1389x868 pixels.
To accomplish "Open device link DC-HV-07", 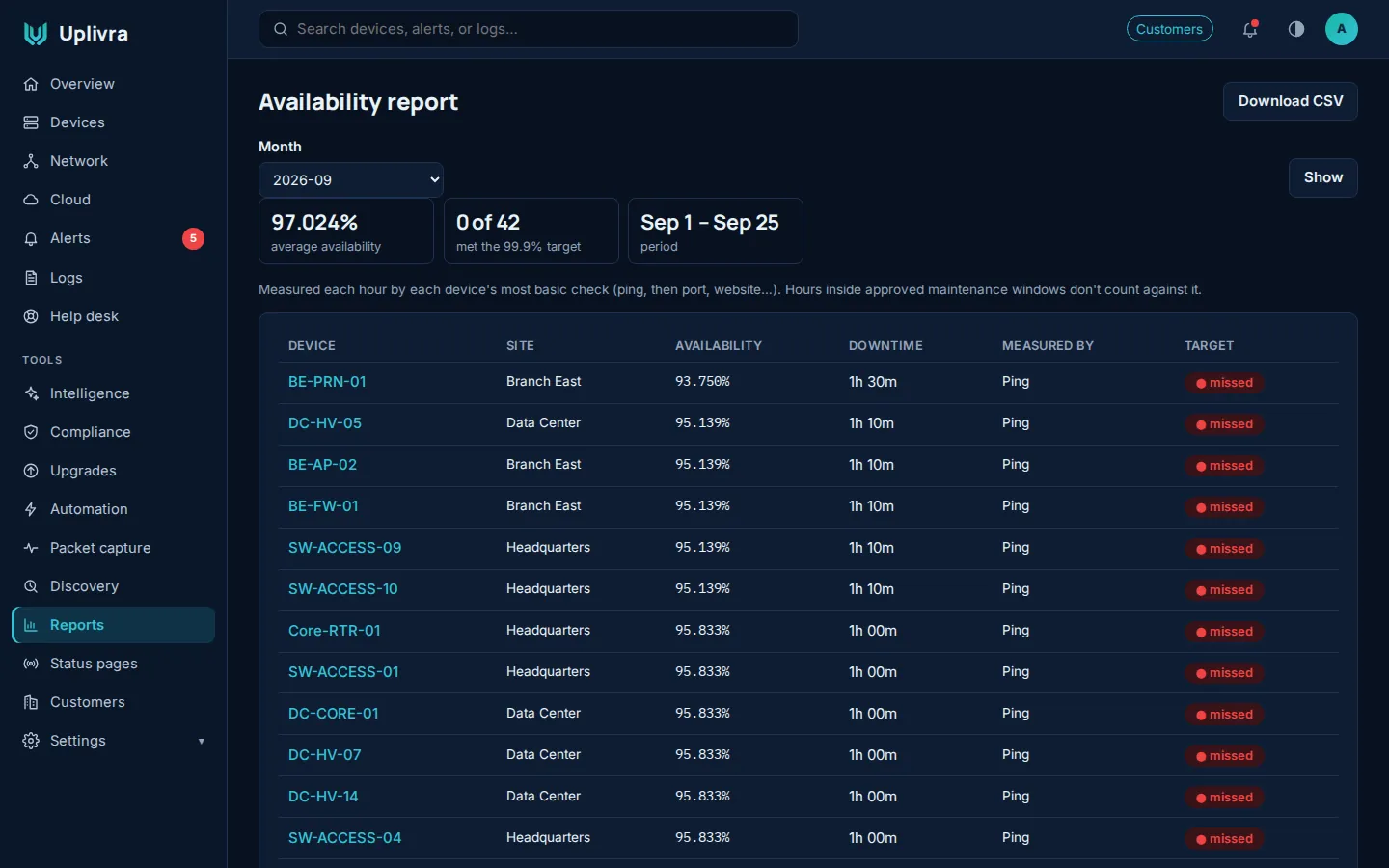I will pyautogui.click(x=325, y=755).
